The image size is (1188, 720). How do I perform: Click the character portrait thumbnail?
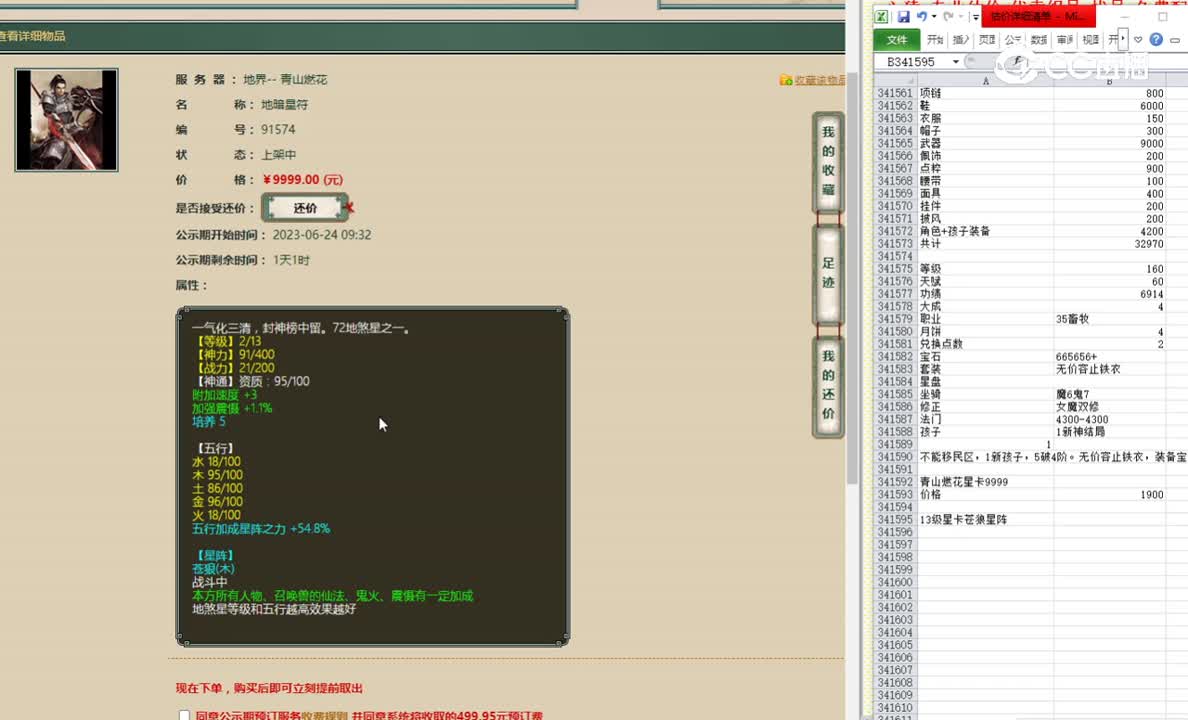pyautogui.click(x=66, y=120)
